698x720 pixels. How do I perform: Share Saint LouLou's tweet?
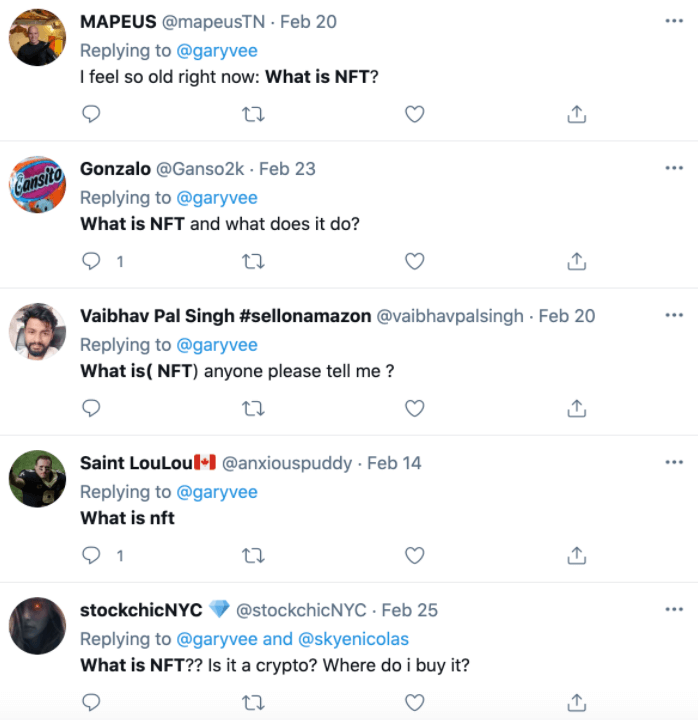coord(576,555)
